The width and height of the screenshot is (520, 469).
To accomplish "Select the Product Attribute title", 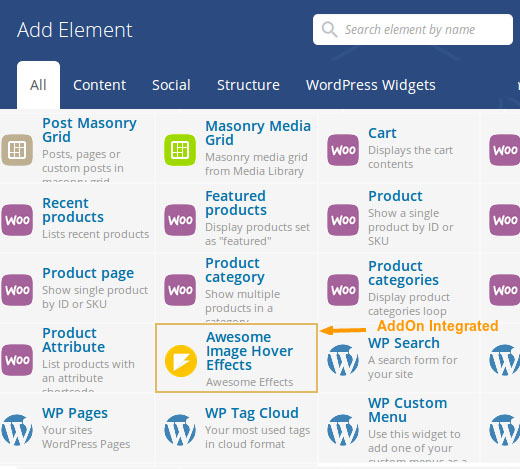I will click(x=74, y=340).
